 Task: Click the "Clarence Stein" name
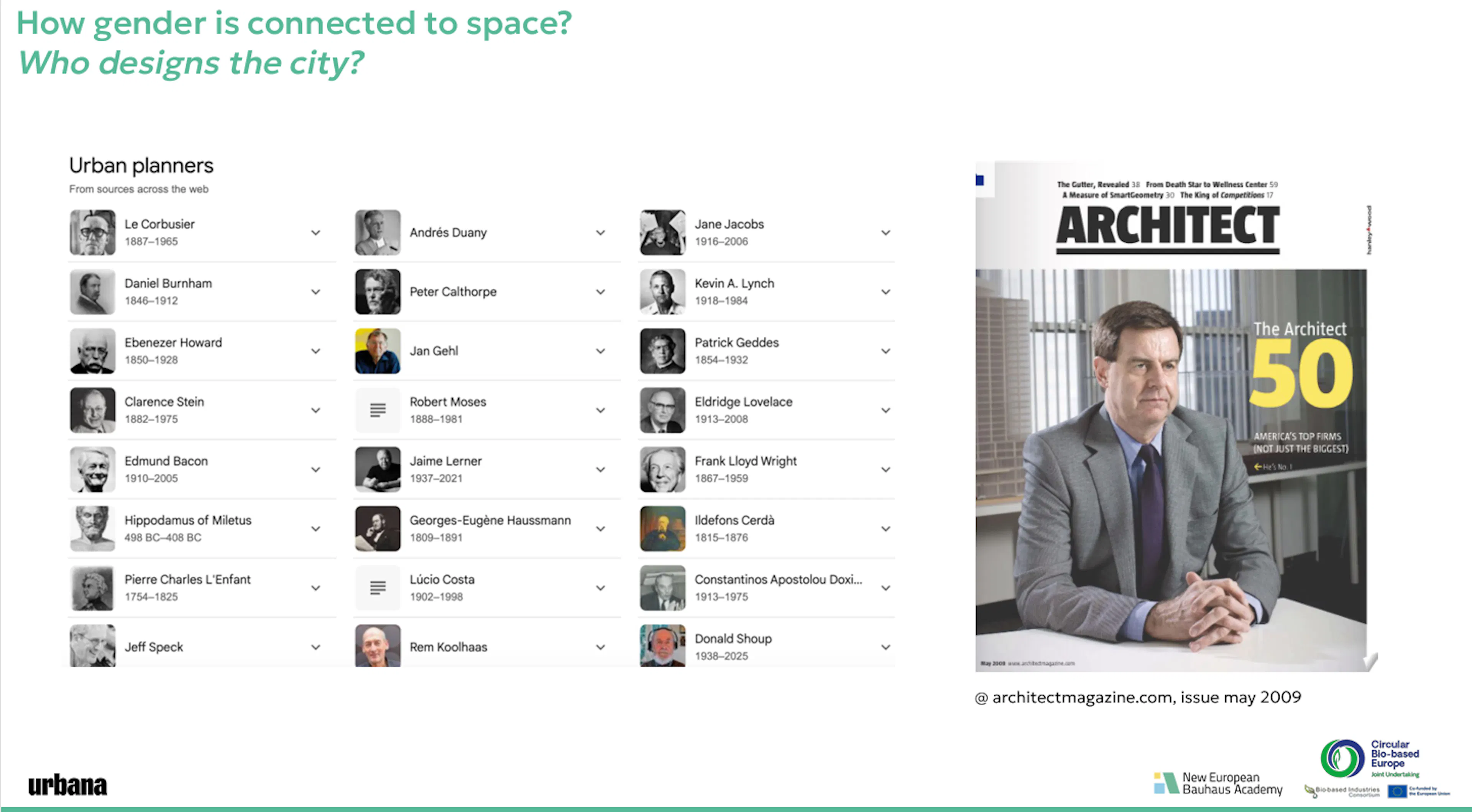coord(164,402)
